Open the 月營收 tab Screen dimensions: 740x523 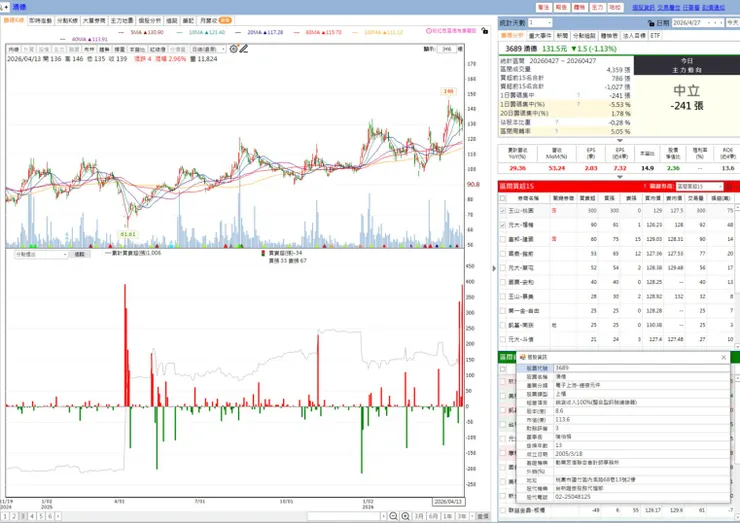pyautogui.click(x=215, y=21)
